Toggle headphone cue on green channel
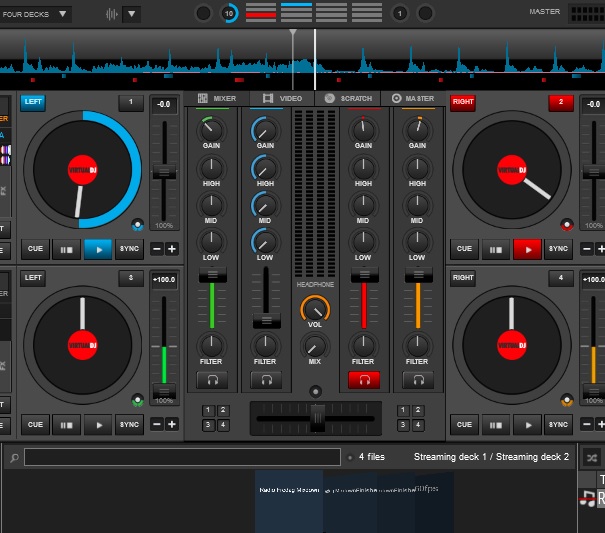The height and width of the screenshot is (533, 605). point(212,381)
